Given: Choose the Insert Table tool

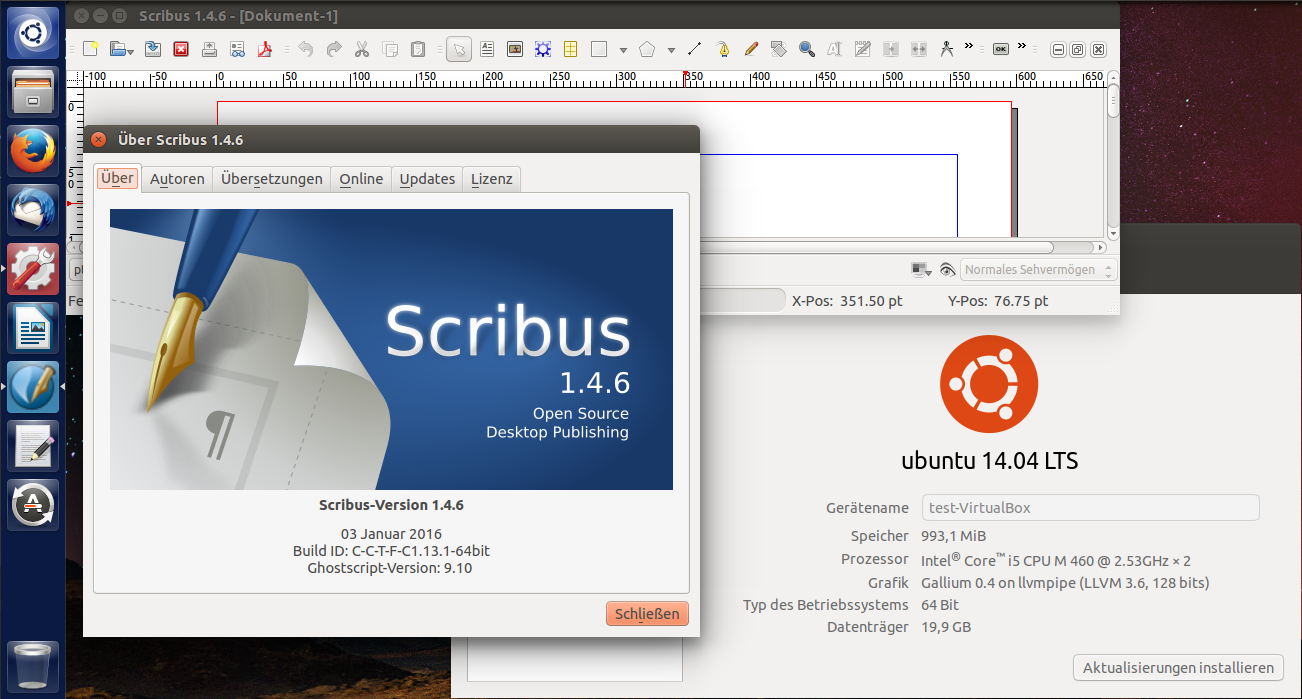Looking at the screenshot, I should coord(571,49).
